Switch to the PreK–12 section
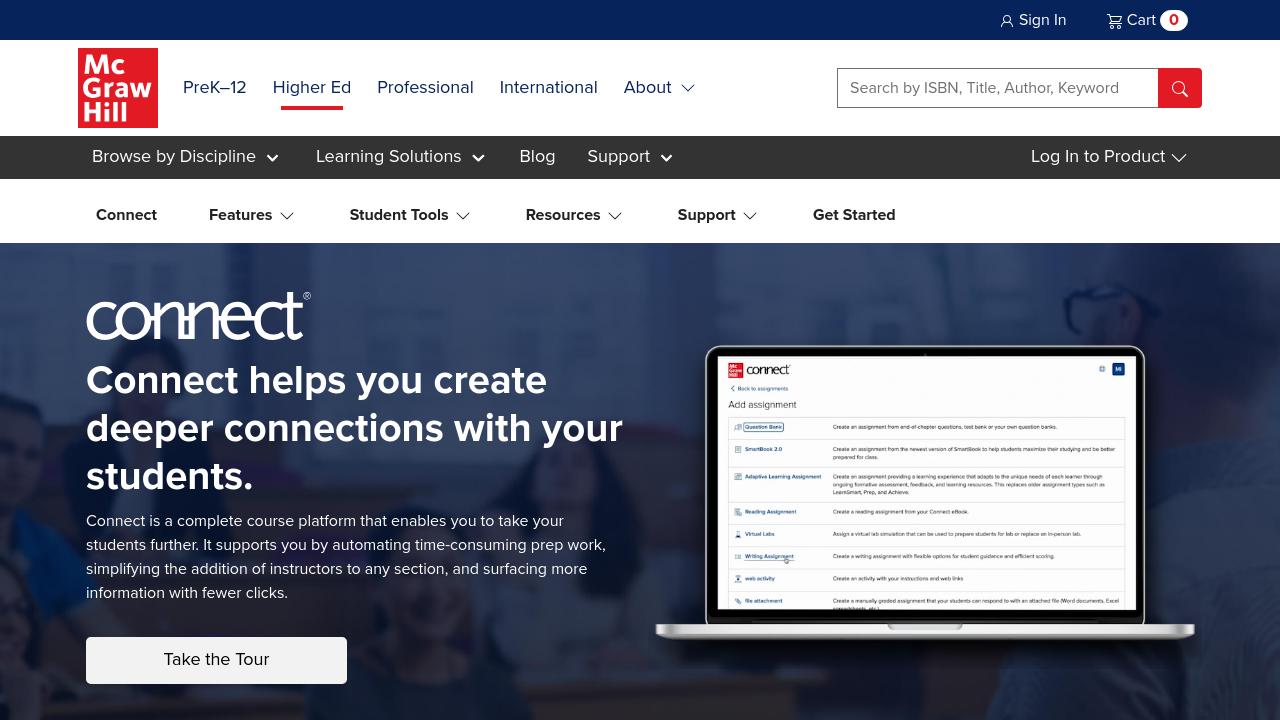Screen dimensions: 1280x720 click(214, 87)
